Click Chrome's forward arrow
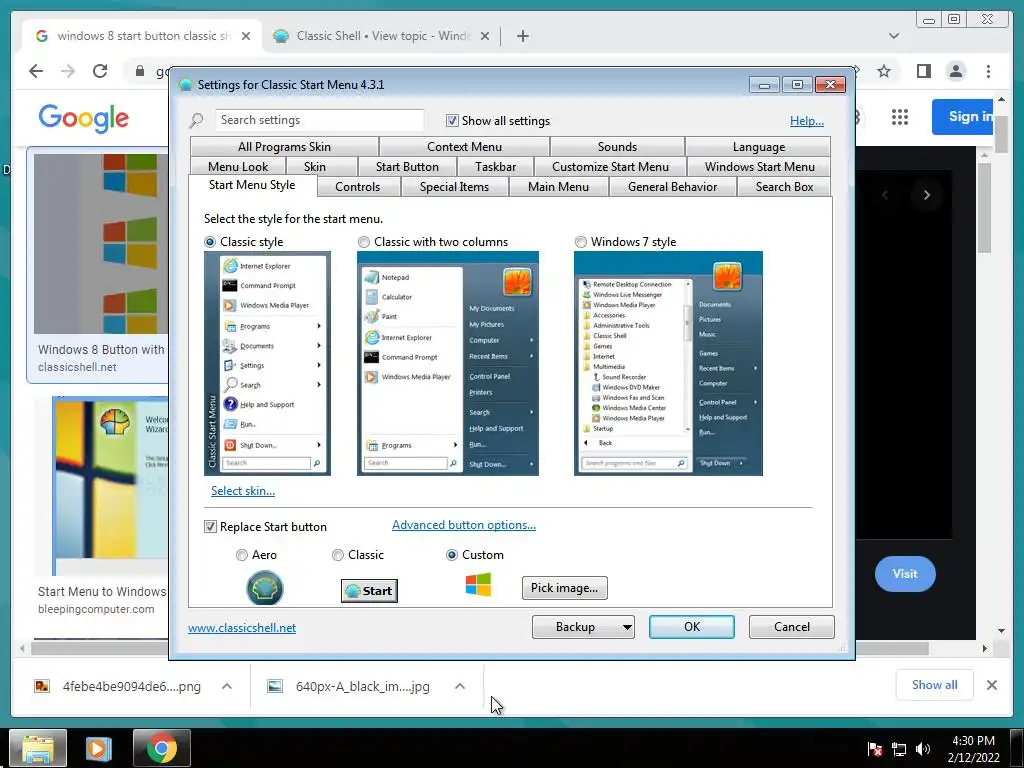The width and height of the screenshot is (1024, 768). tap(68, 71)
